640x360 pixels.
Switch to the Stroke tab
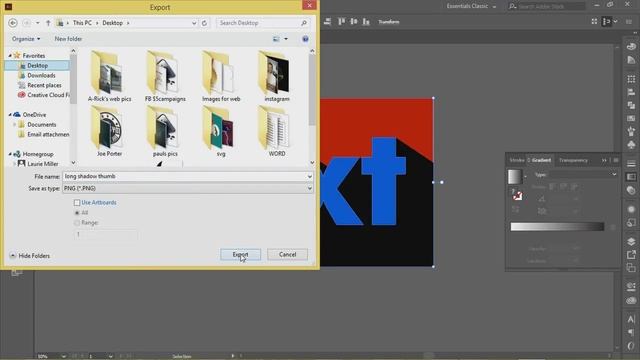[x=516, y=160]
